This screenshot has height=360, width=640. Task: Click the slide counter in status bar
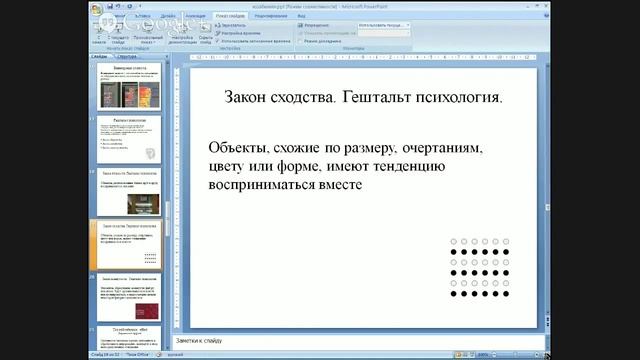pos(105,355)
